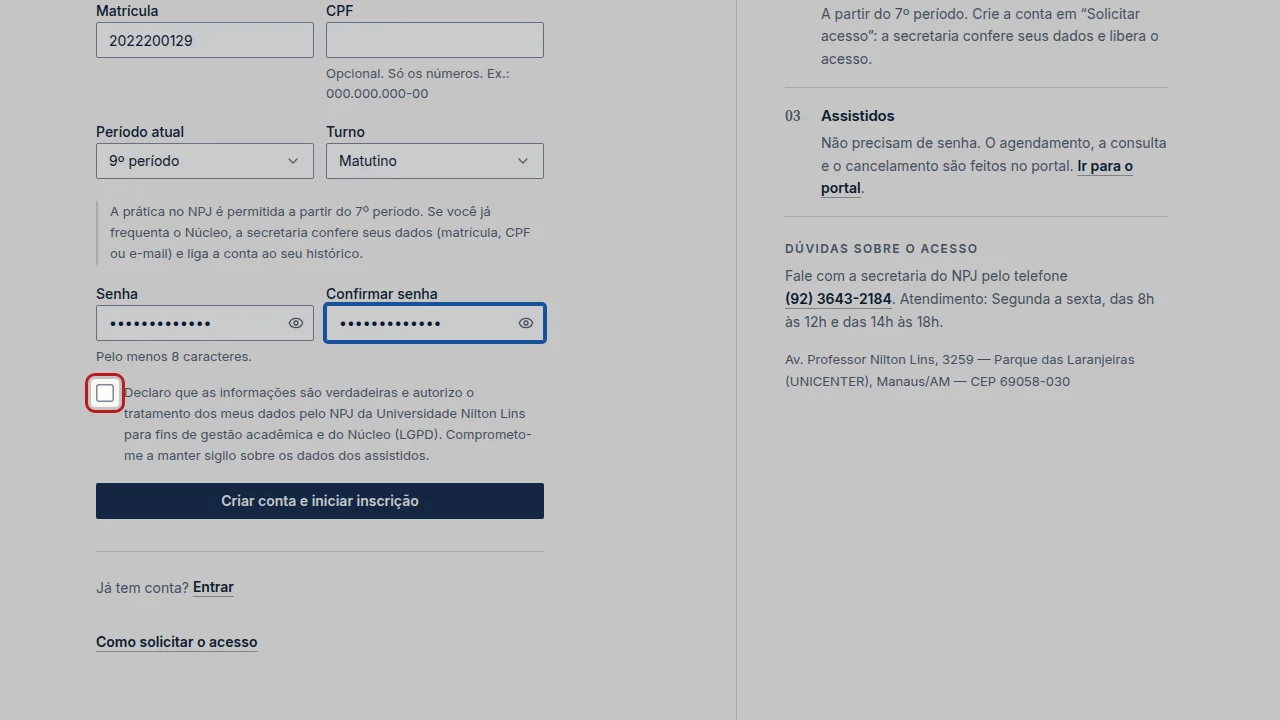Follow the Entrar link
Image resolution: width=1280 pixels, height=720 pixels.
[213, 587]
